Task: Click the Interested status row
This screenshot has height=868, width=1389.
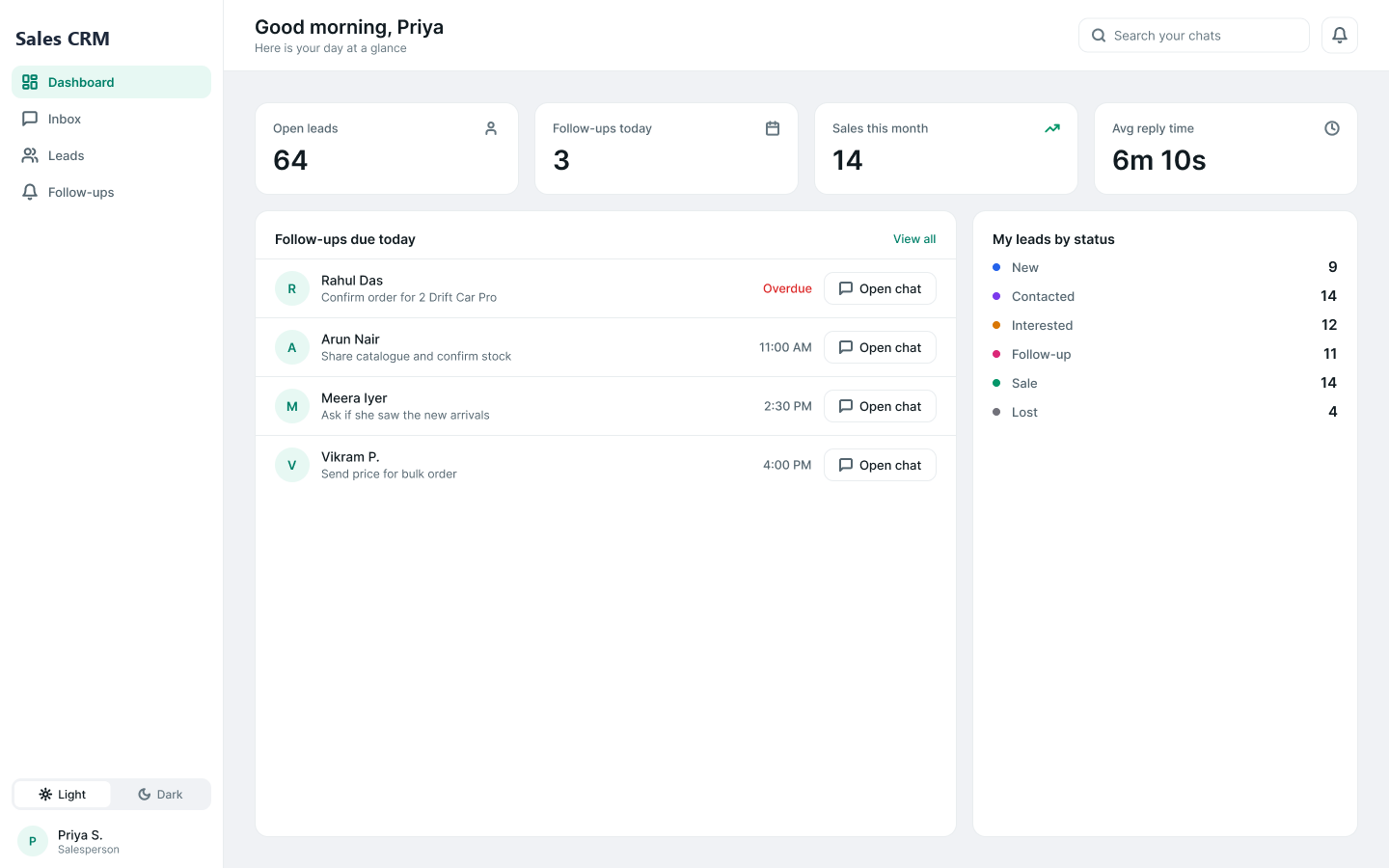Action: coord(1165,325)
